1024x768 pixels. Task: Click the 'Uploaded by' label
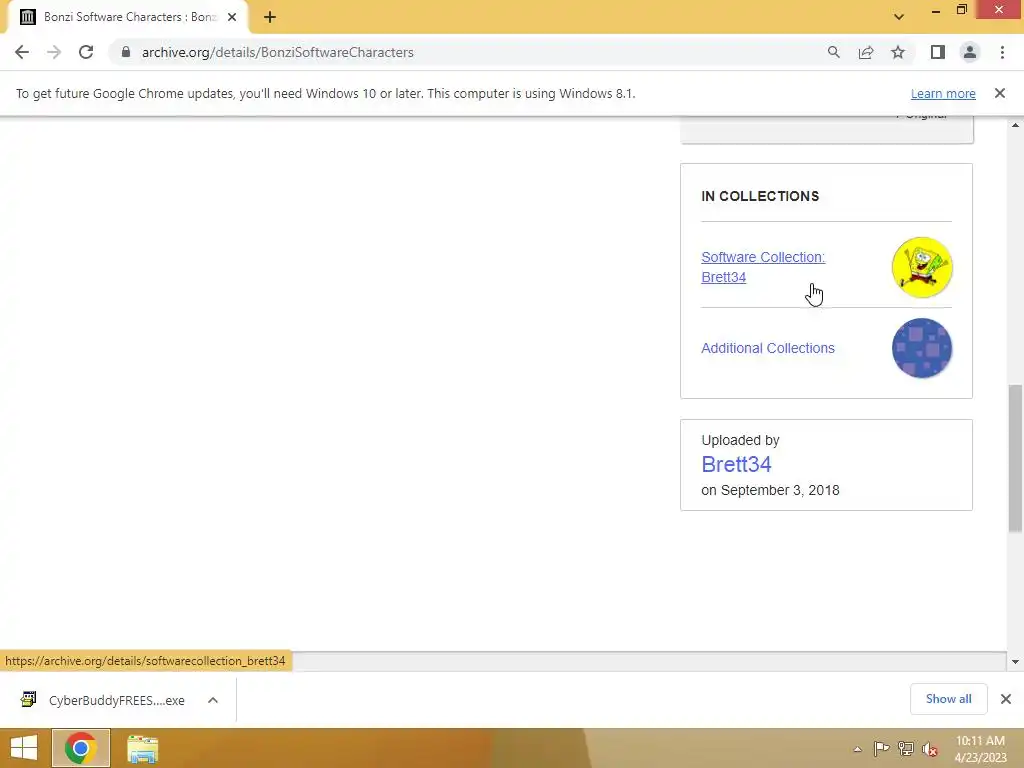741,440
